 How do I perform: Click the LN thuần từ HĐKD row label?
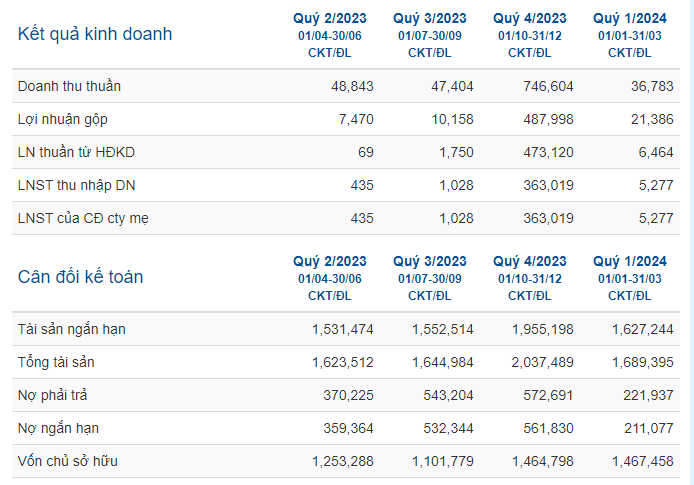click(x=76, y=152)
